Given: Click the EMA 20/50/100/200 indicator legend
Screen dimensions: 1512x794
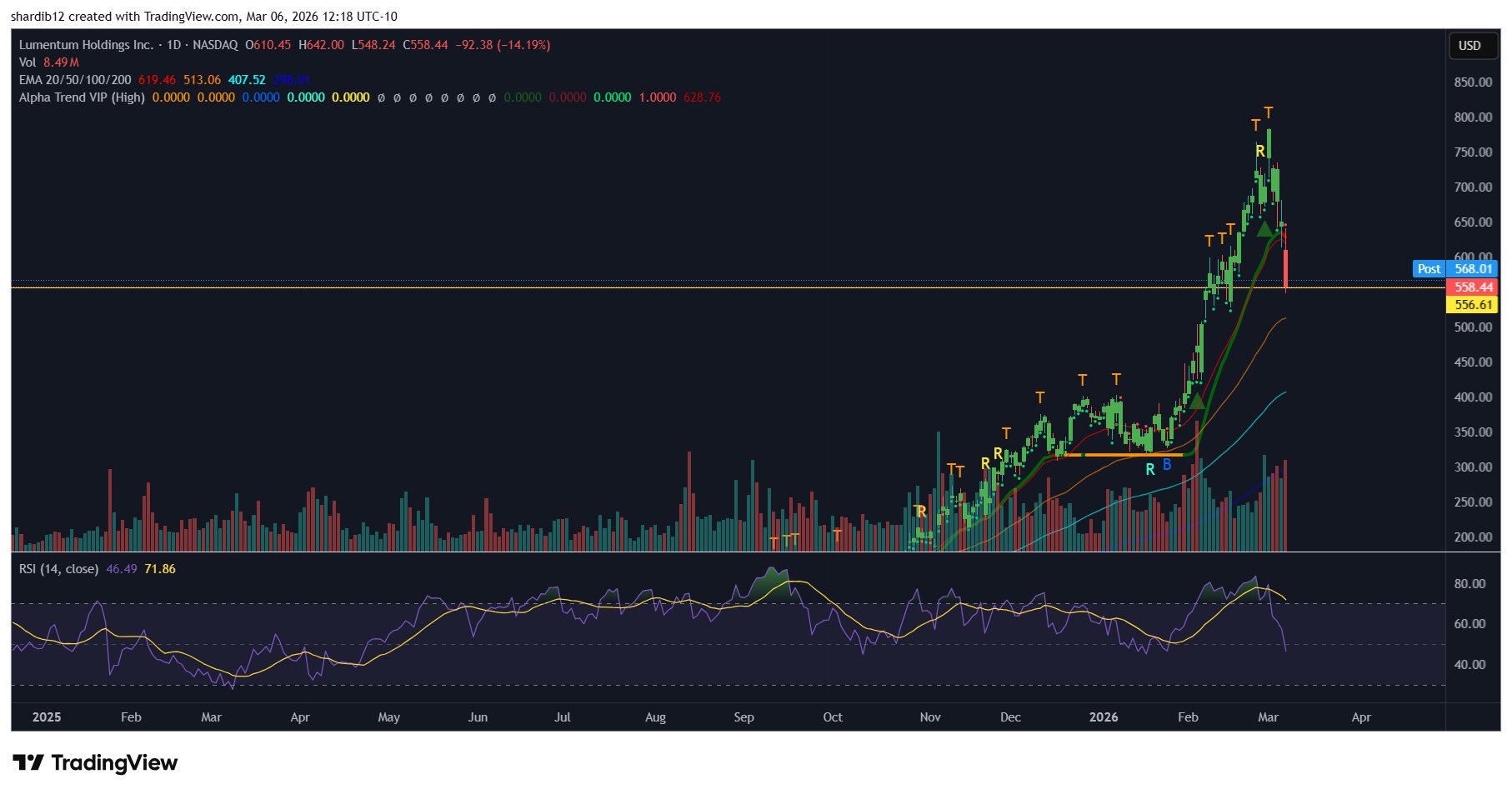Looking at the screenshot, I should click(x=75, y=80).
